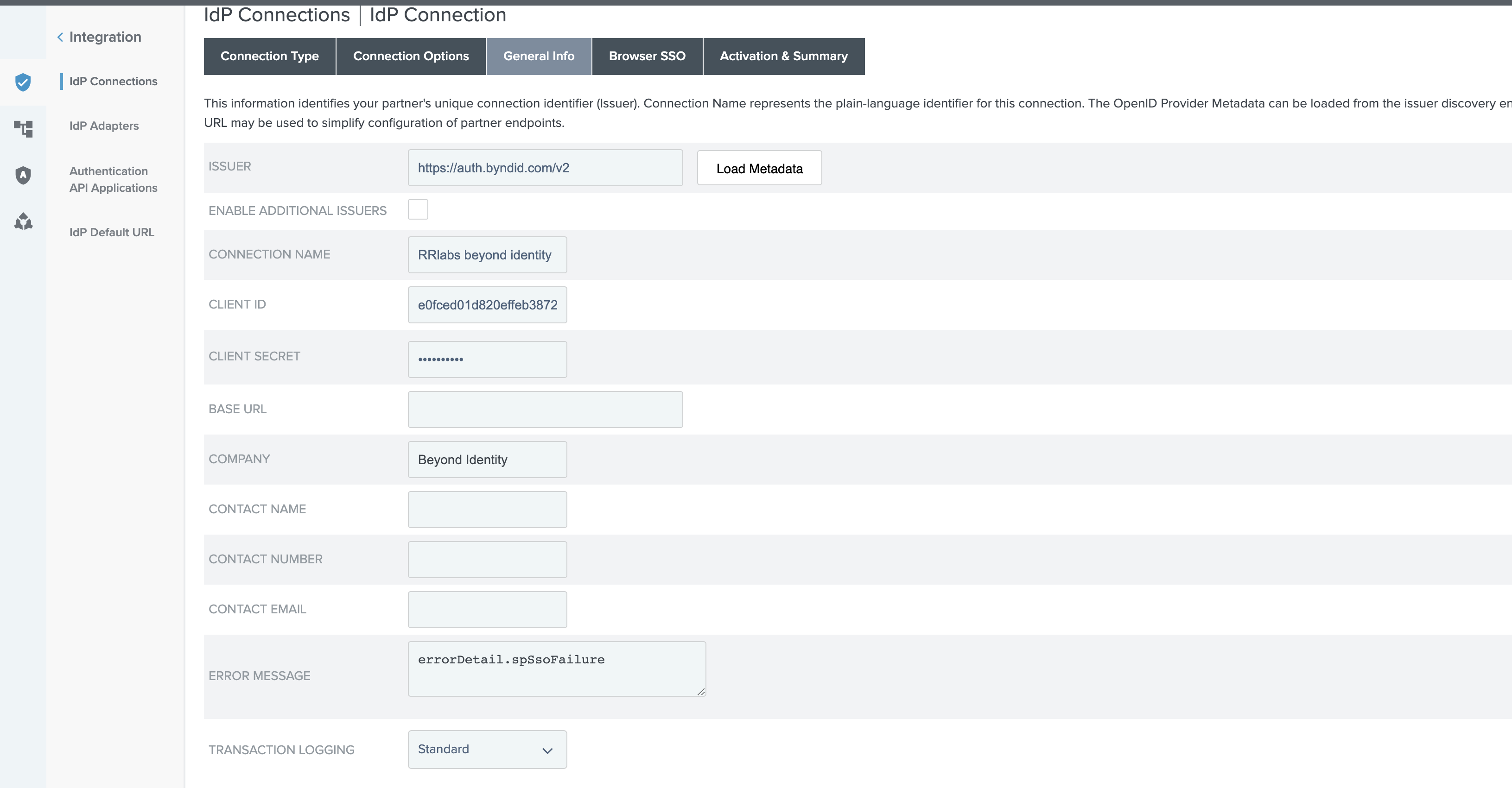Switch to Connection Type tab
1512x788 pixels.
point(269,57)
